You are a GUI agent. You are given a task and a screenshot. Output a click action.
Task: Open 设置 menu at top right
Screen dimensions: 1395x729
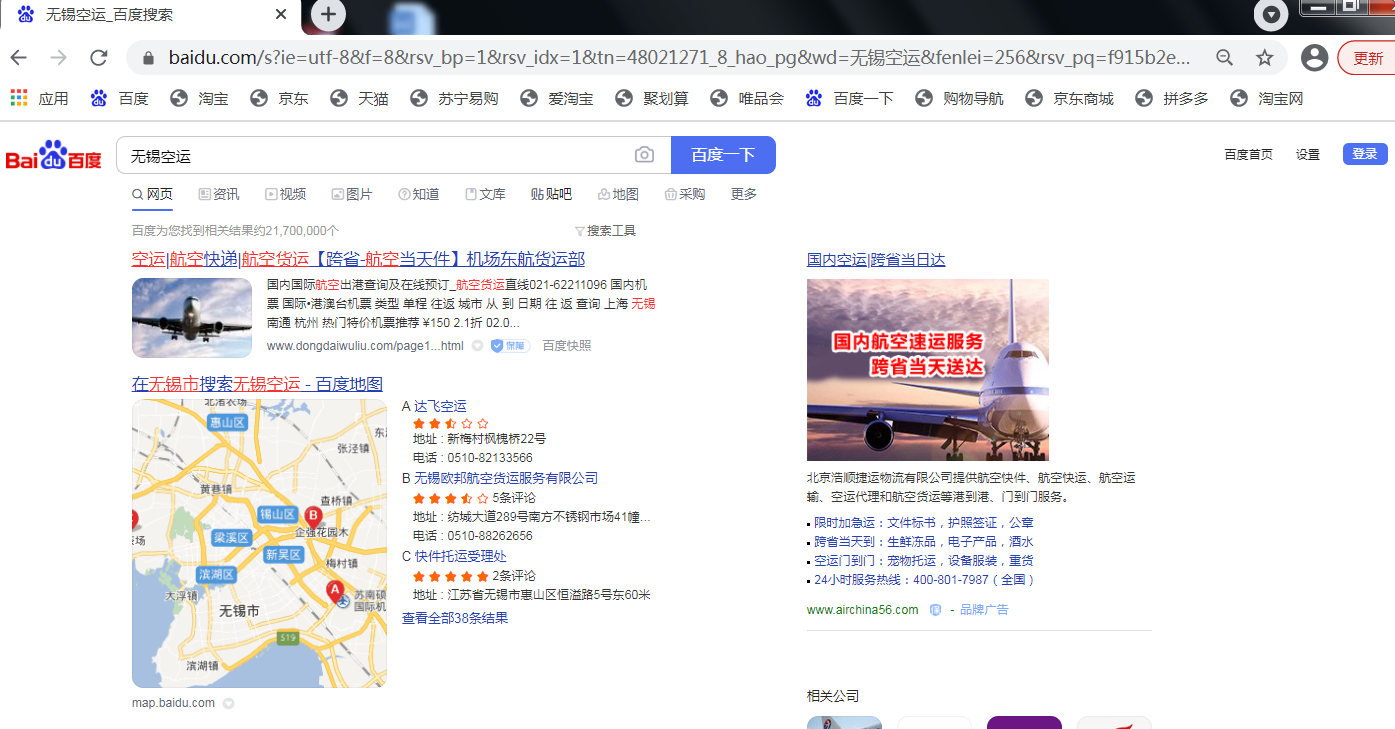[x=1308, y=154]
